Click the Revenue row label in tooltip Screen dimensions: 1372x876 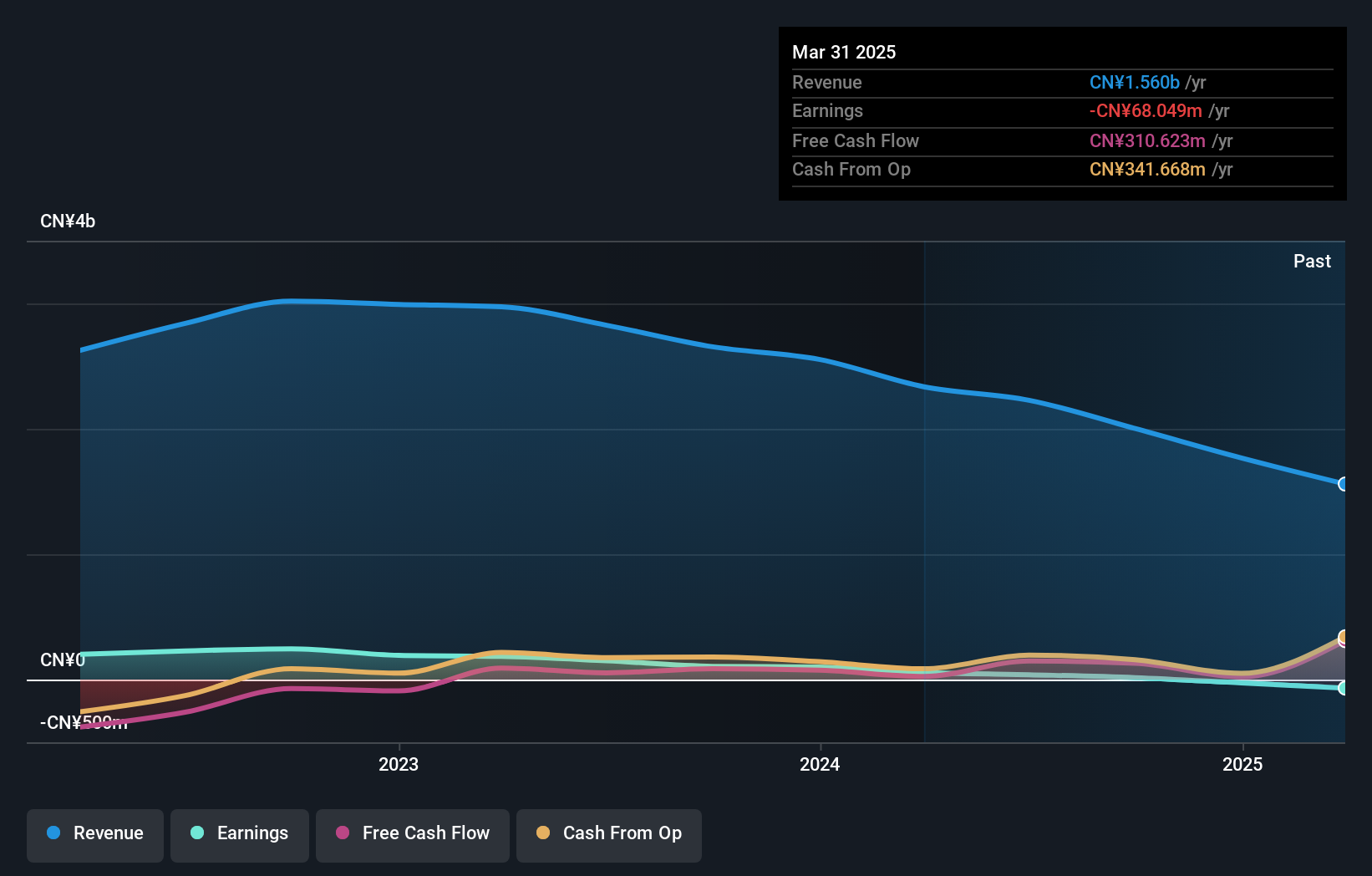[827, 82]
